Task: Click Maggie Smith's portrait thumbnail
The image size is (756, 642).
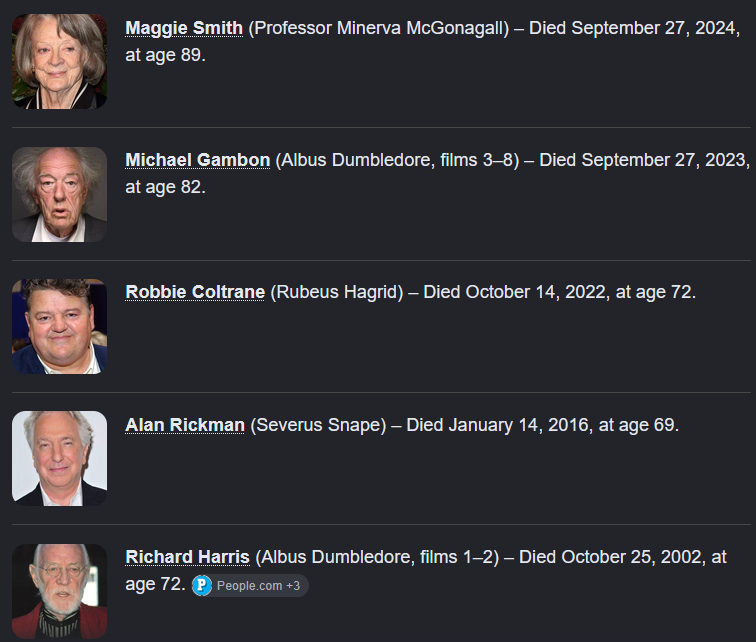Action: pos(59,61)
